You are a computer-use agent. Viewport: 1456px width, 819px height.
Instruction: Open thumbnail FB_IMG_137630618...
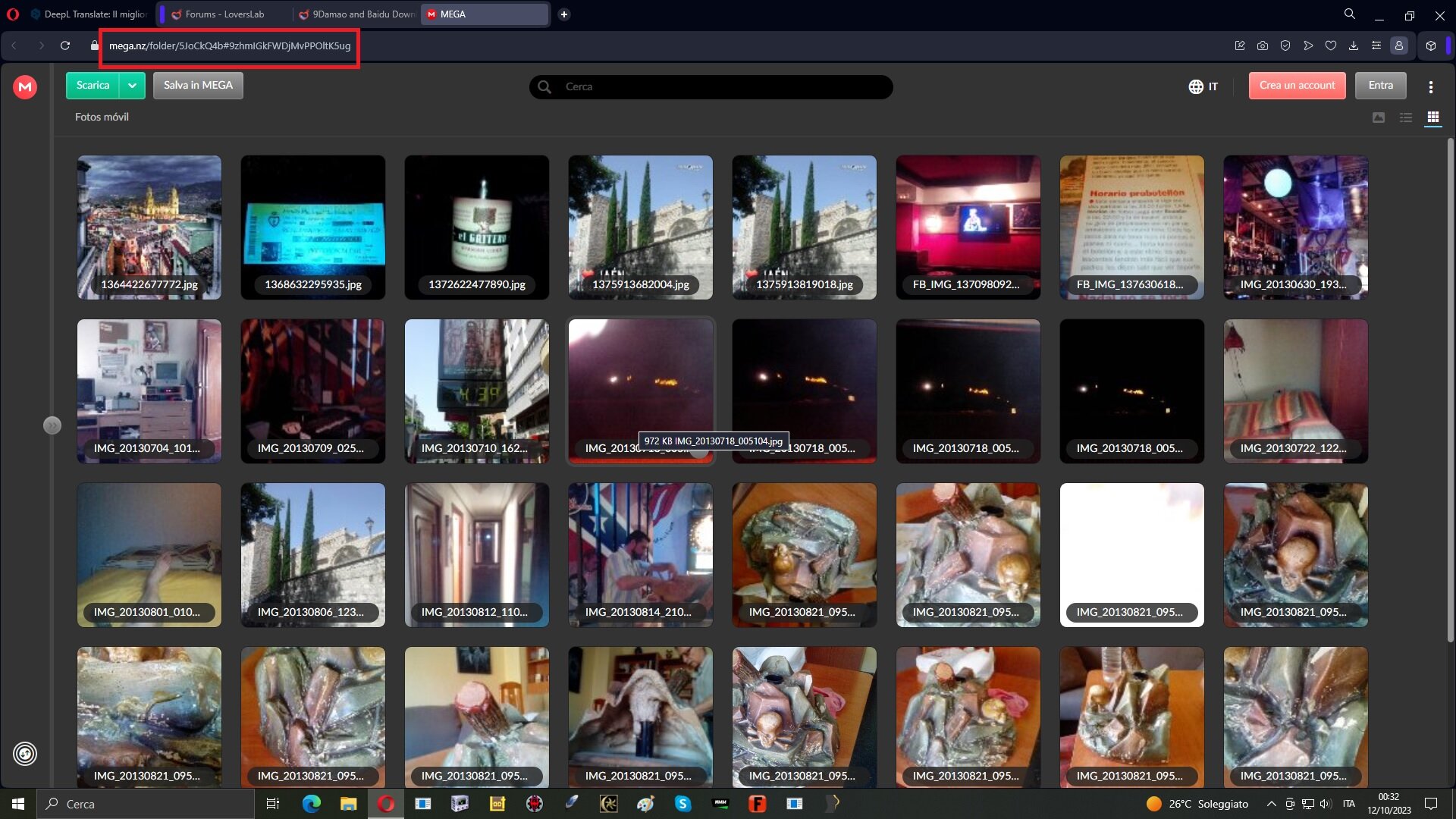1132,227
